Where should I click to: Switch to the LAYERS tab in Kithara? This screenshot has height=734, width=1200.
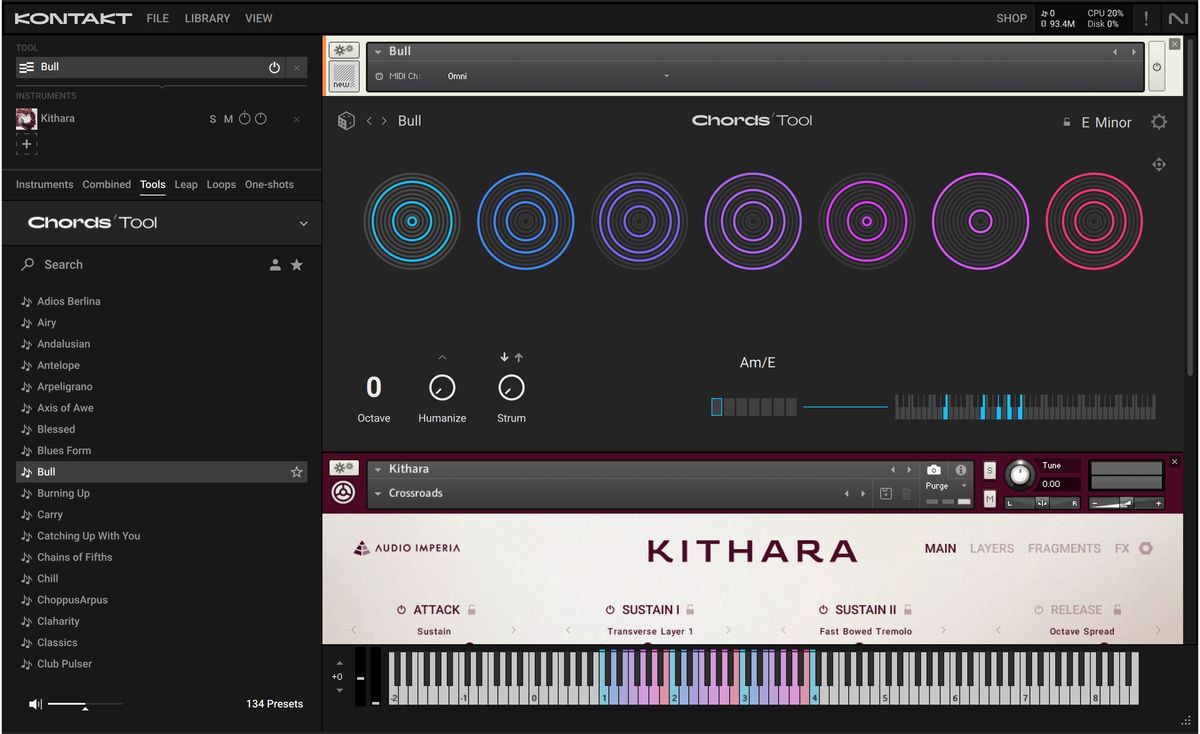(991, 548)
